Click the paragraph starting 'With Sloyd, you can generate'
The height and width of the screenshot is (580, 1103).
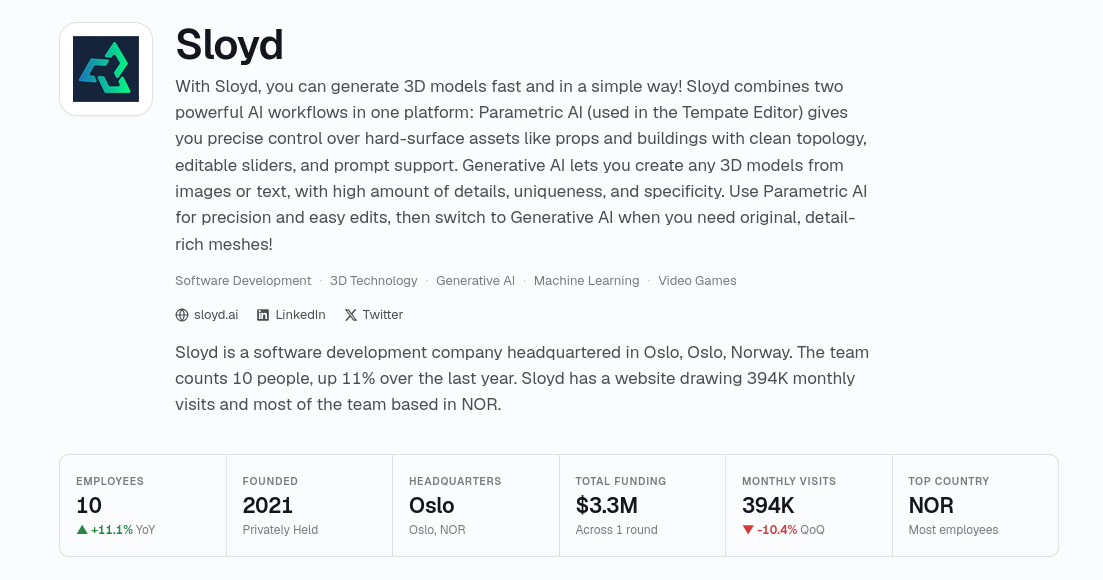521,165
